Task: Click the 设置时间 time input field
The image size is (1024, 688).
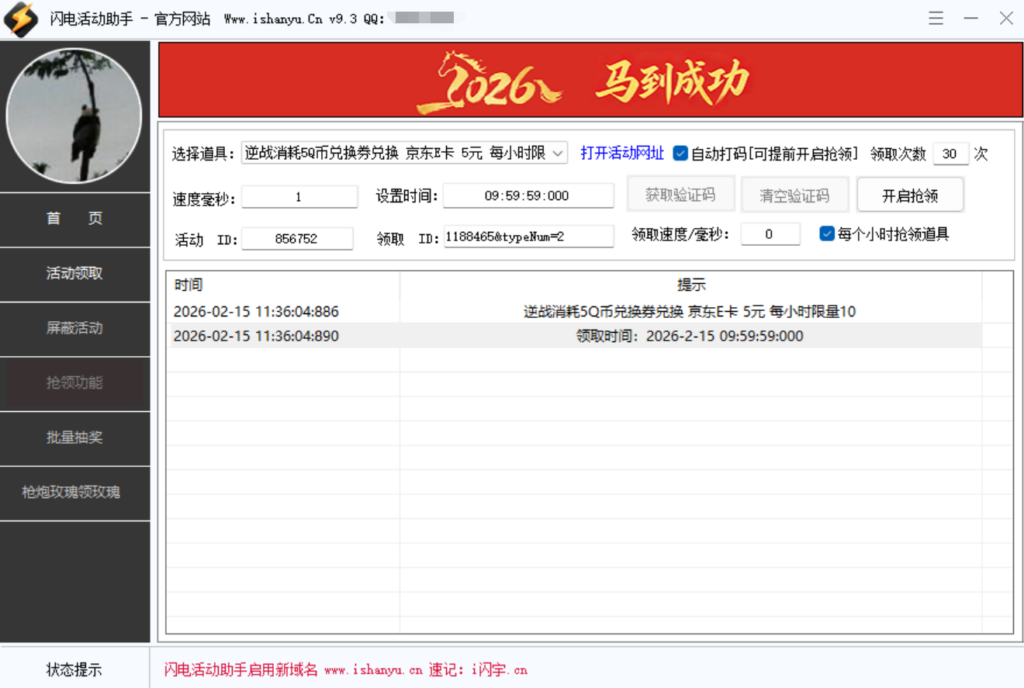Action: click(x=527, y=196)
